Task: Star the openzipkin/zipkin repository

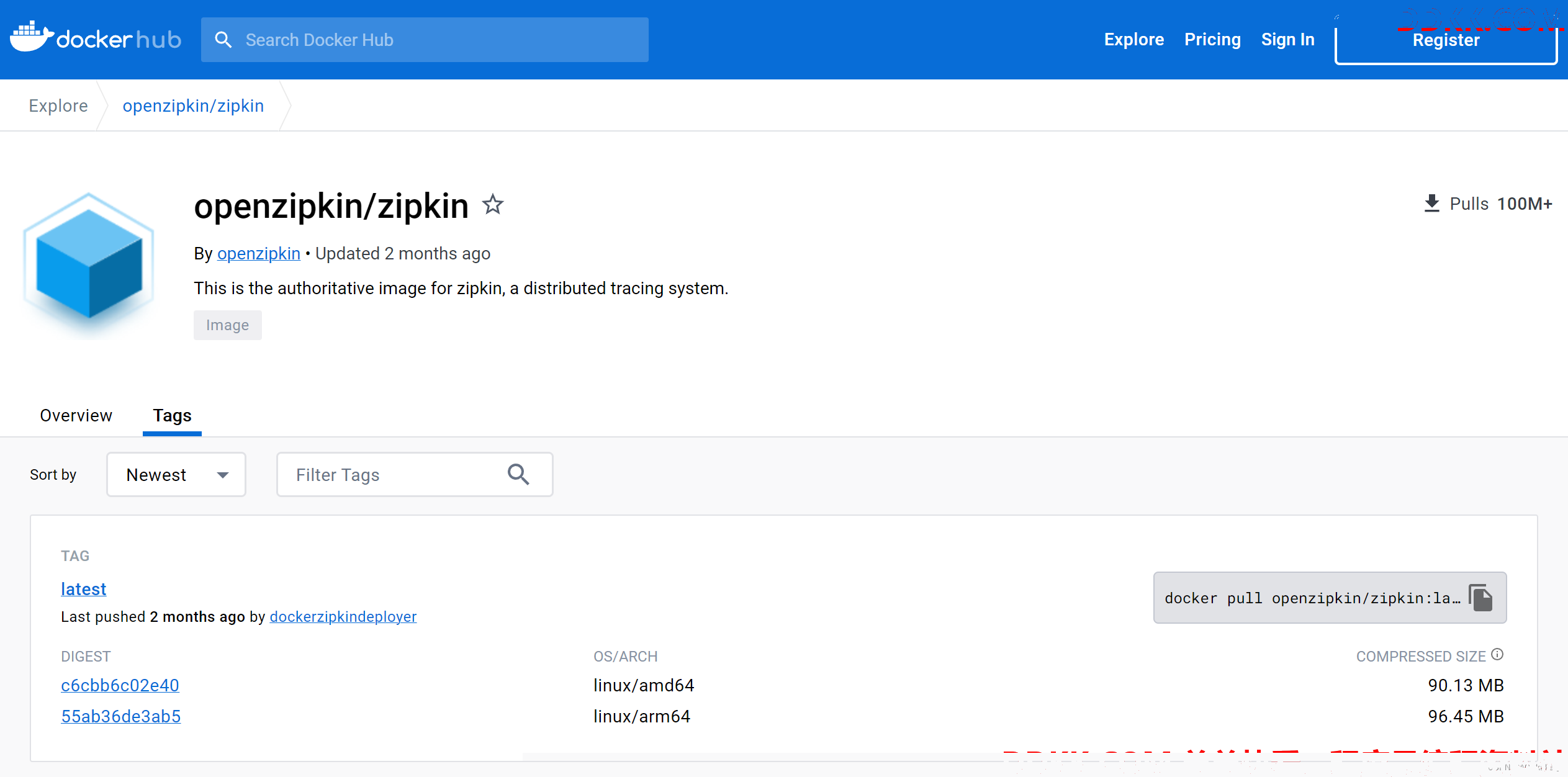Action: 493,204
